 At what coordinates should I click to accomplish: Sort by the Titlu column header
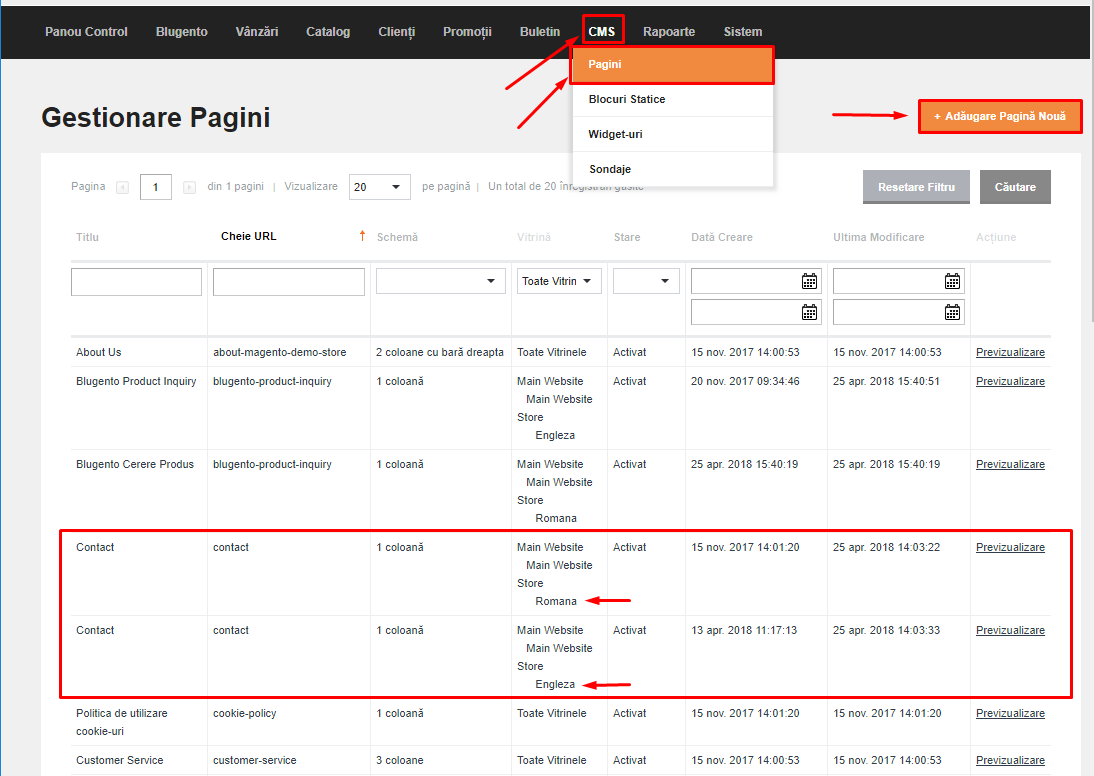tap(87, 237)
